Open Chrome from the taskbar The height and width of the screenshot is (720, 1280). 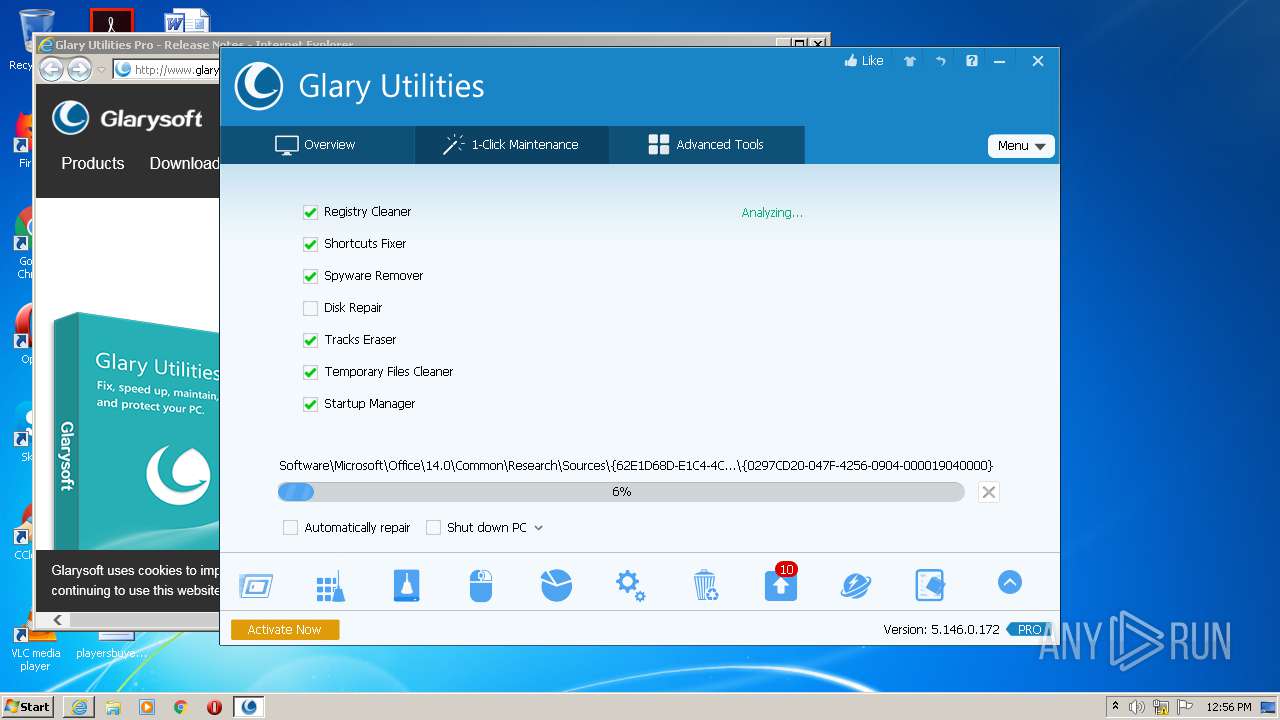click(181, 707)
